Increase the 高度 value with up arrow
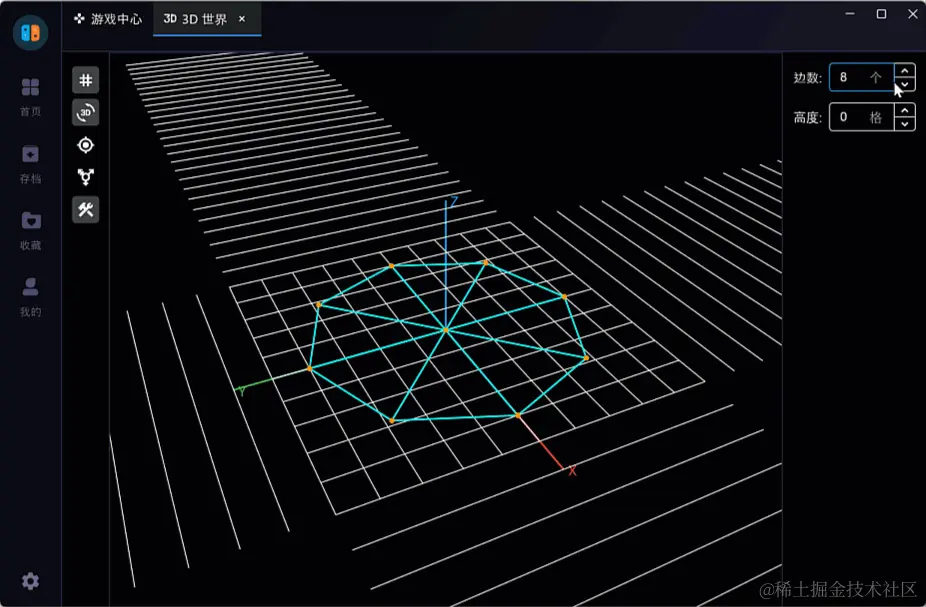Image resolution: width=926 pixels, height=607 pixels. (x=905, y=110)
